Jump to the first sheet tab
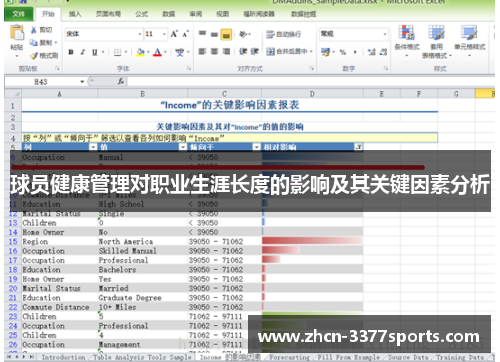 [x=9, y=357]
